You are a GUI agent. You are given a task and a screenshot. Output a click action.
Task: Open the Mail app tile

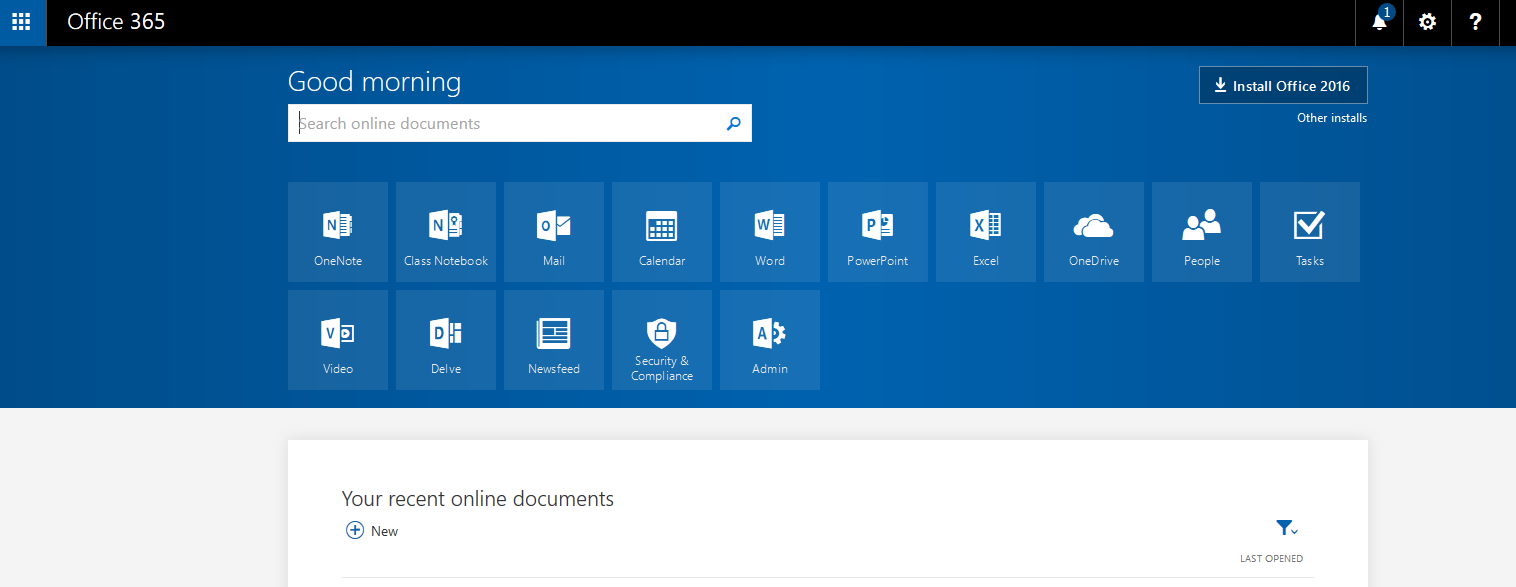[x=554, y=232]
